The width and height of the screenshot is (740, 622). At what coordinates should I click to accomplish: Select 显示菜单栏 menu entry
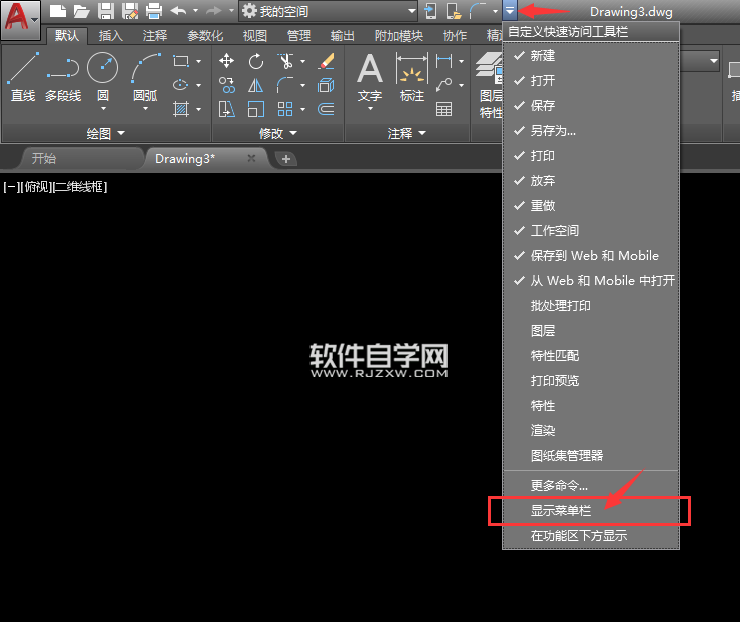[591, 511]
